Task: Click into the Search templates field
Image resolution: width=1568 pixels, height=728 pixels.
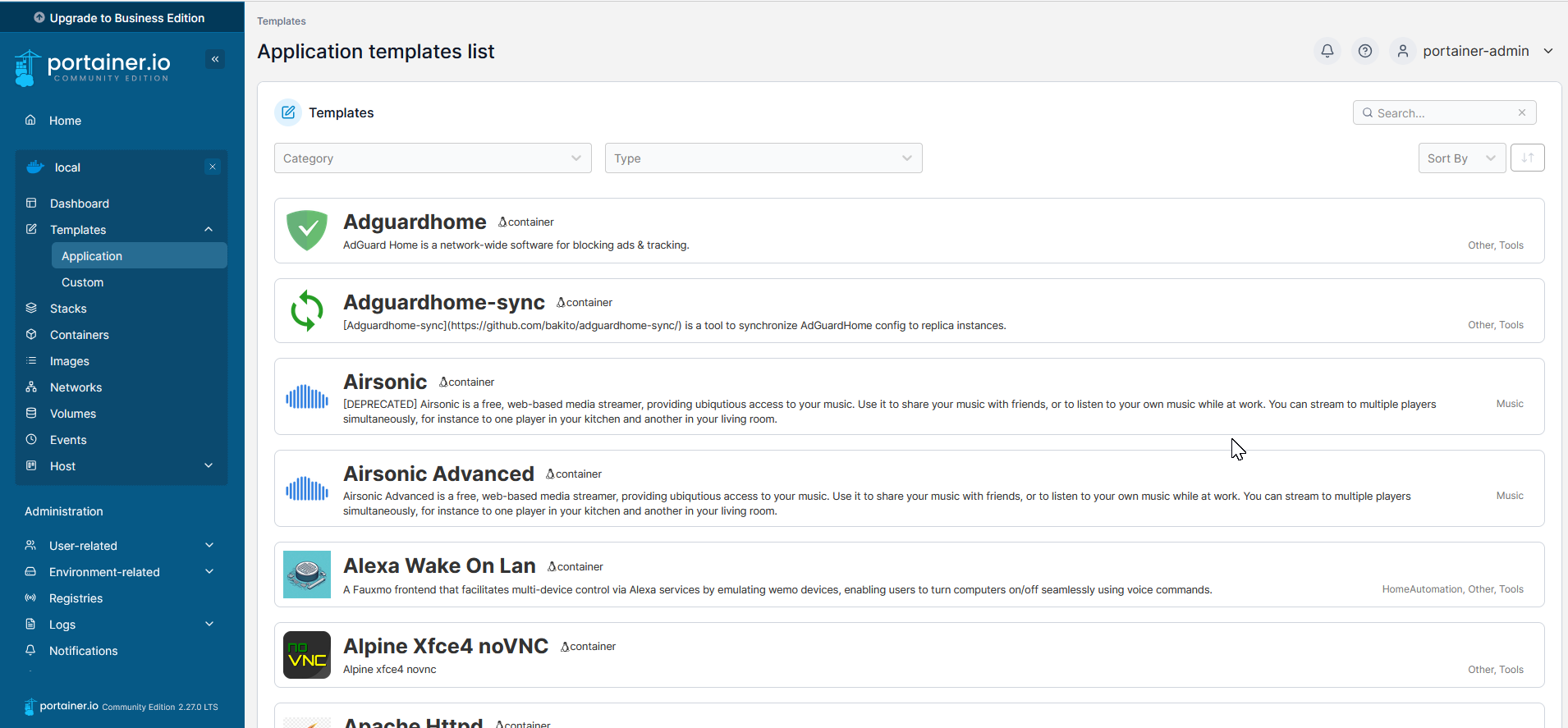Action: [x=1444, y=112]
